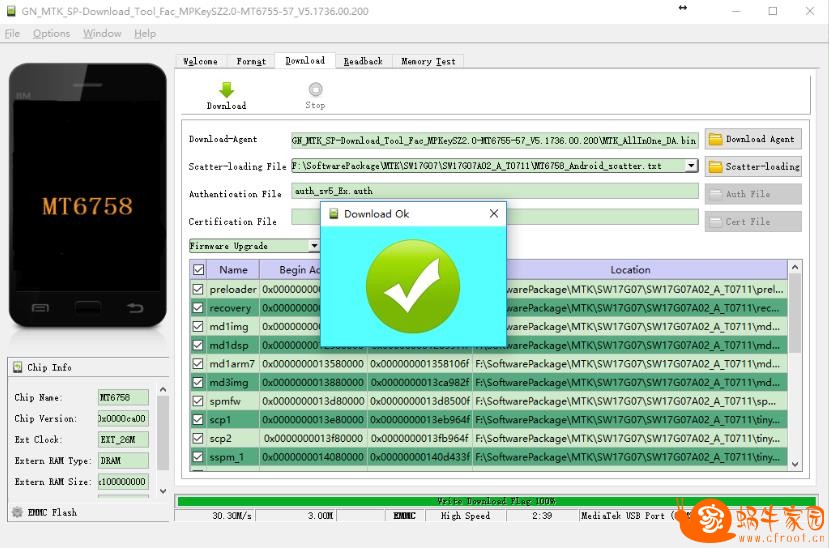Click the Chip Info scroll-up arrow
The image size is (829, 548).
(x=163, y=390)
